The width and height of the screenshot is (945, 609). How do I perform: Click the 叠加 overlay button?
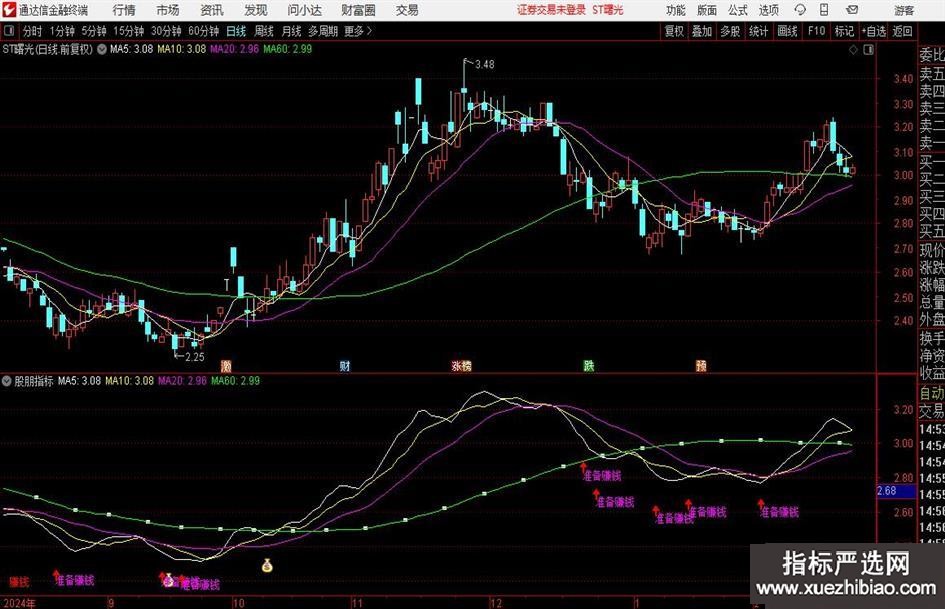click(x=702, y=31)
